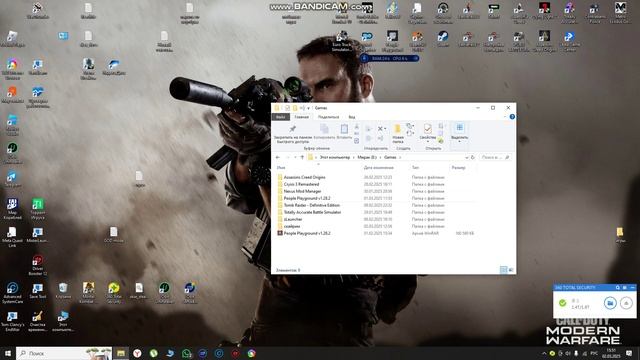Click Properties icon in the title bar toolbar
Screen dimensions: 640x360
pos(287,108)
